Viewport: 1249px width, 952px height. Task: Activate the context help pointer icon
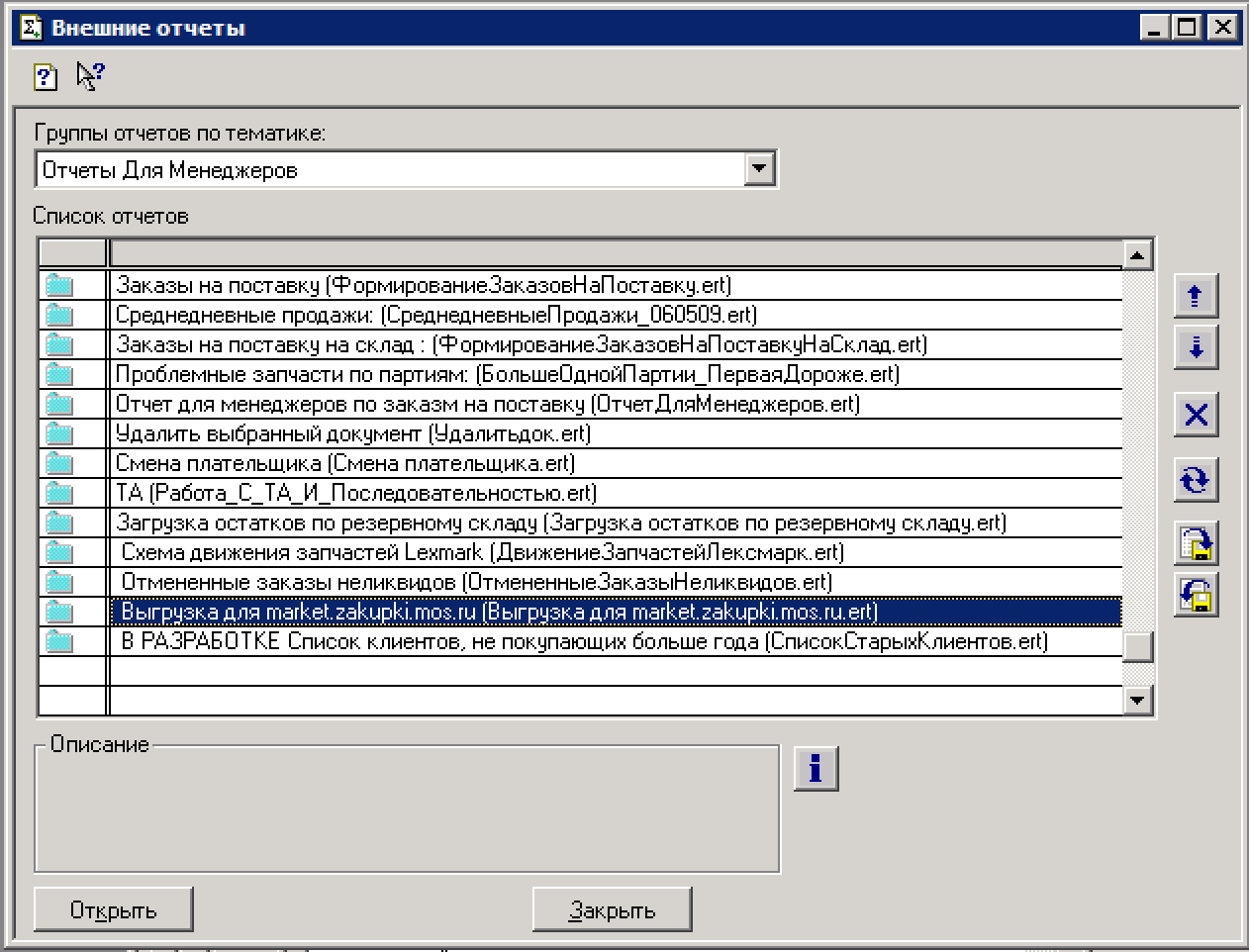point(90,76)
